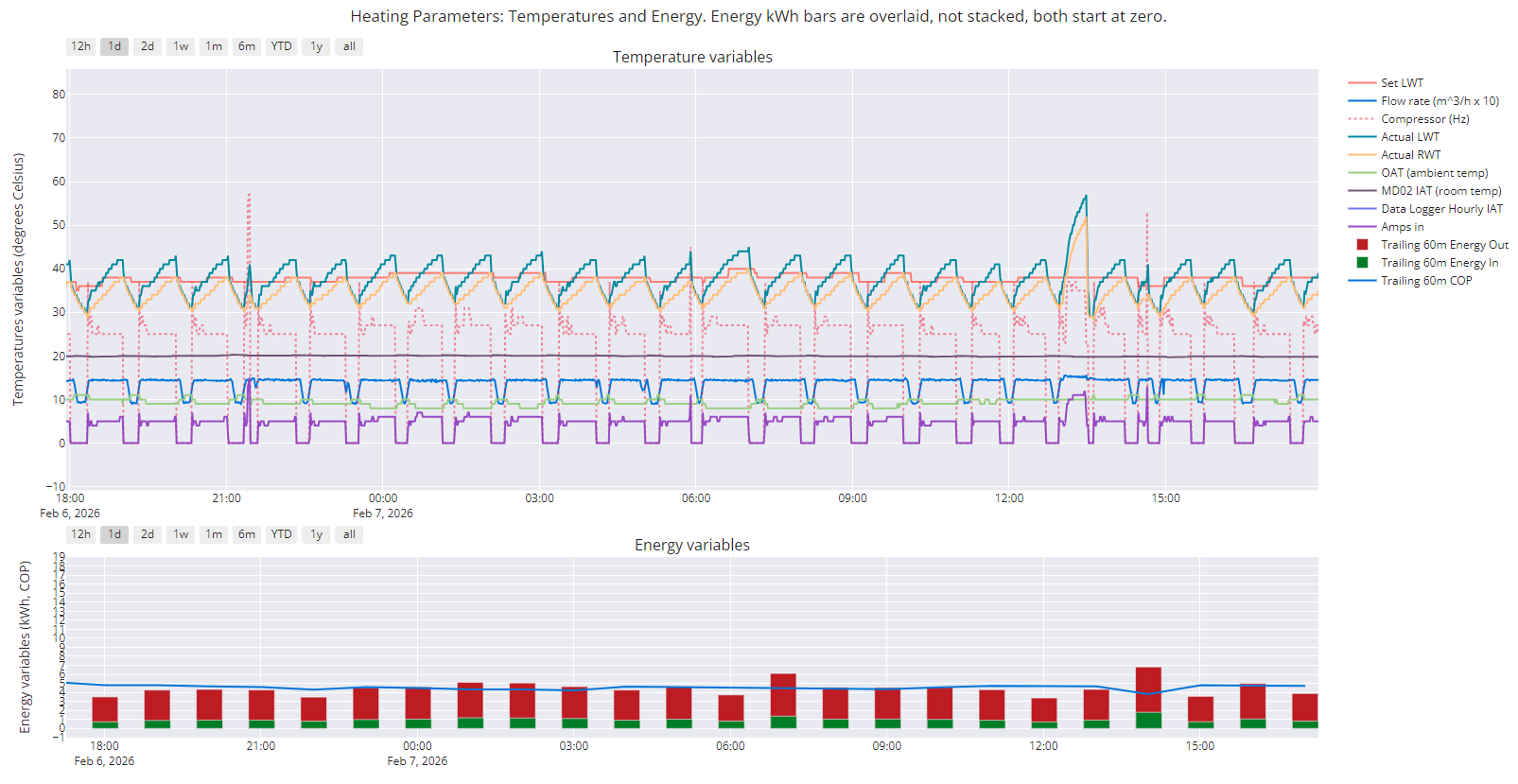Toggle Compressor (Hz) trace visibility in legend
This screenshot has height=784, width=1518.
(1424, 119)
